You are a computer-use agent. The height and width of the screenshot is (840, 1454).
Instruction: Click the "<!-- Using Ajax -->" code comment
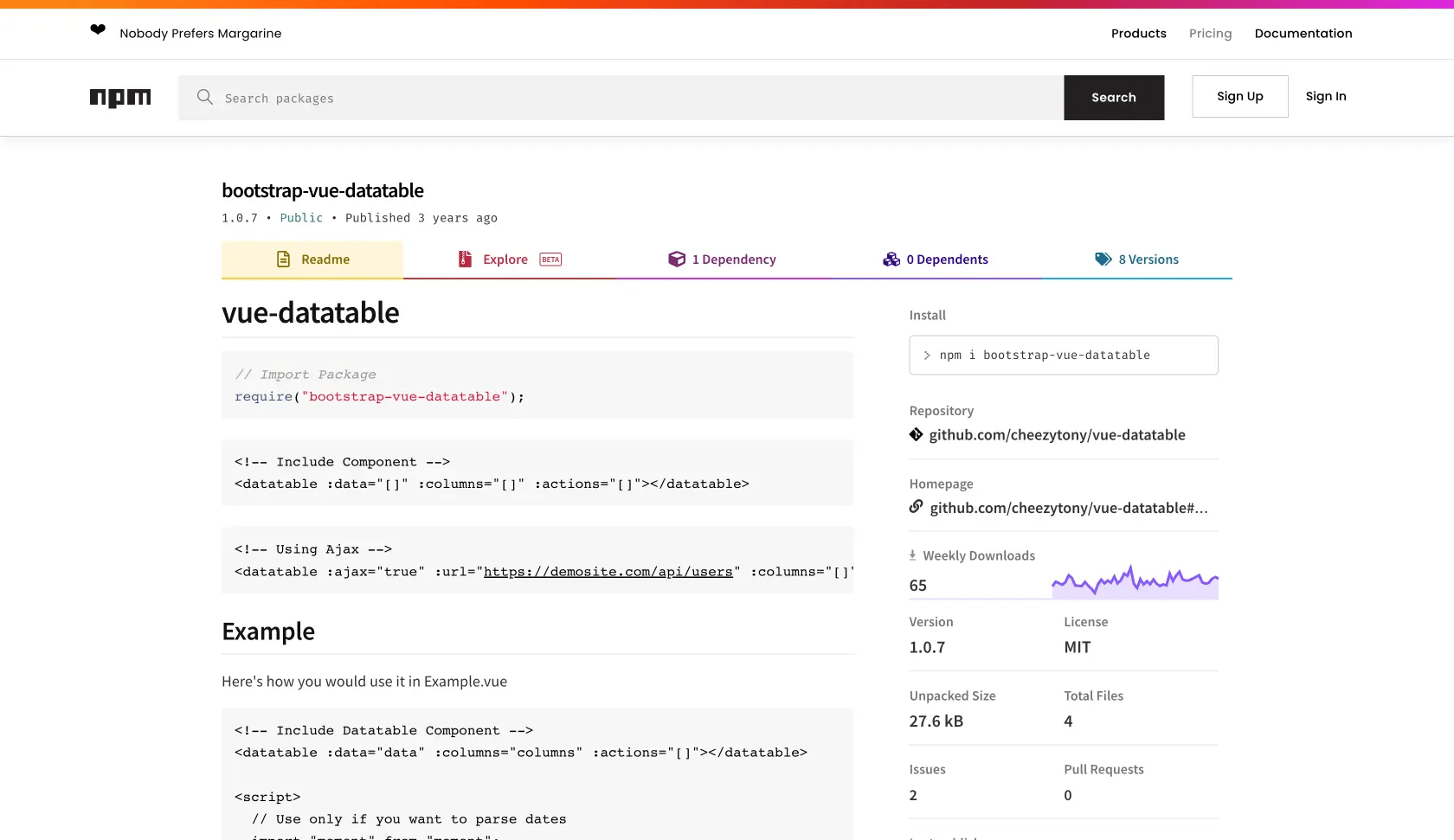pyautogui.click(x=313, y=549)
